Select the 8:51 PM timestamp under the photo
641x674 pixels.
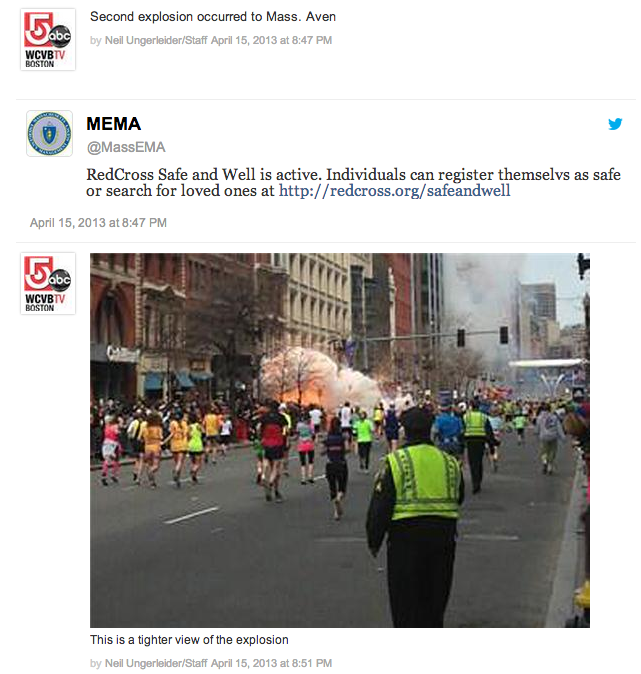pyautogui.click(x=271, y=663)
